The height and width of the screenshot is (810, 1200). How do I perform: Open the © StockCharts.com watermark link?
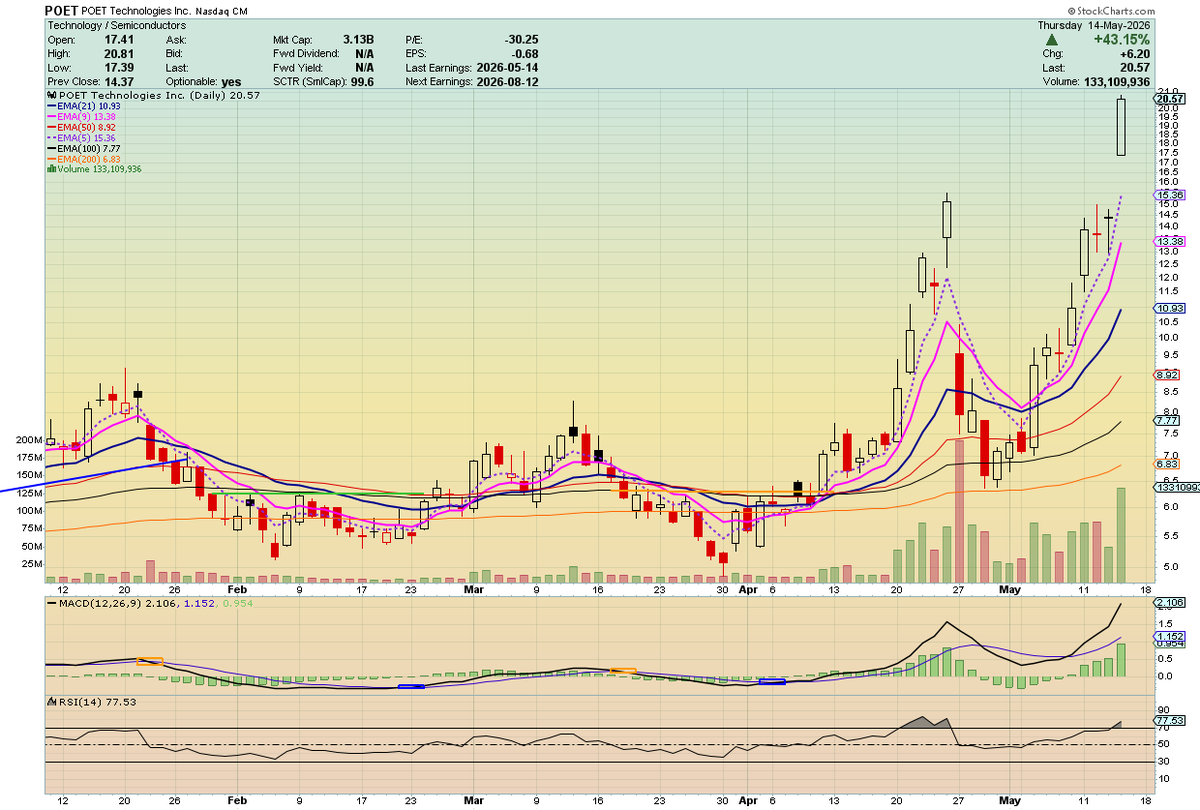tap(1113, 10)
